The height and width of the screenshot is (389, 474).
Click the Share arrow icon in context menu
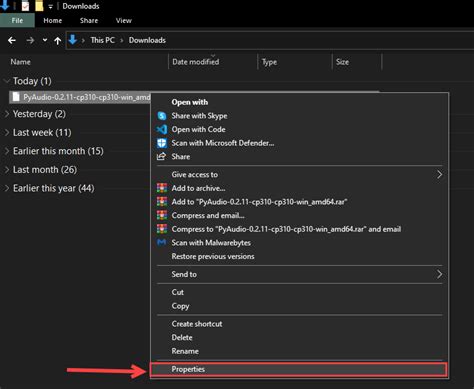click(161, 156)
